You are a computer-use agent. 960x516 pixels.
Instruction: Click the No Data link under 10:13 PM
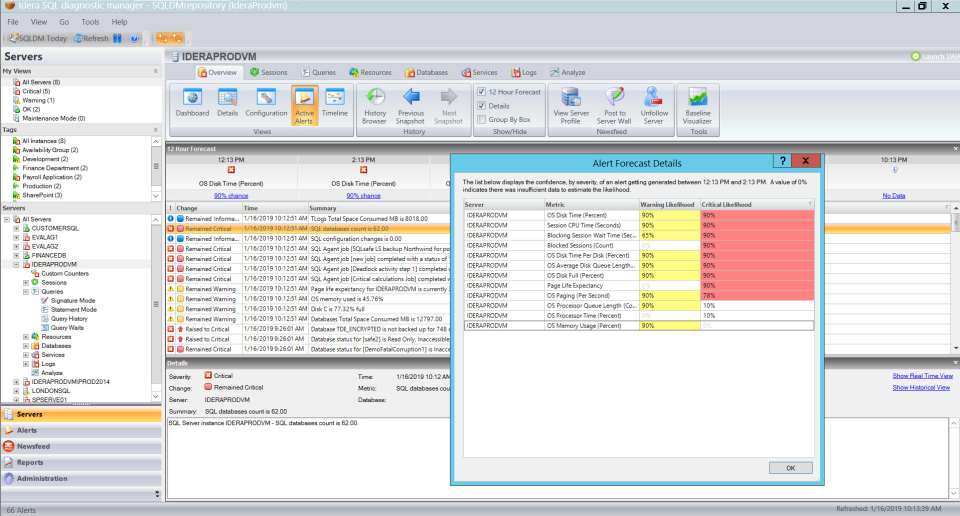(894, 196)
